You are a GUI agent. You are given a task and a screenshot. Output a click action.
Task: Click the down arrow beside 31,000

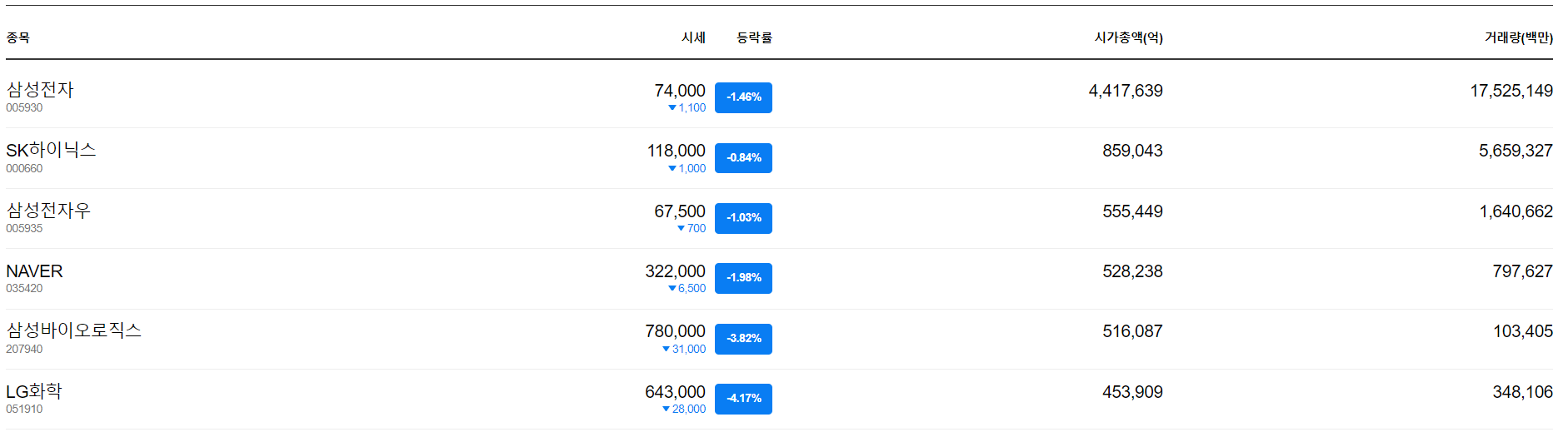666,349
